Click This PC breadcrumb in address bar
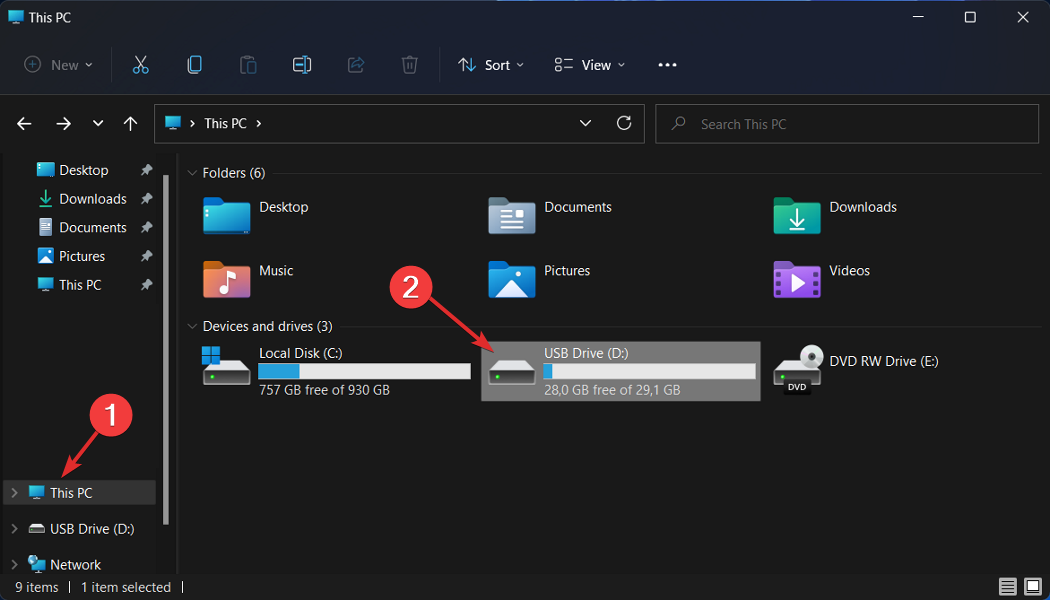This screenshot has width=1050, height=600. pyautogui.click(x=225, y=124)
